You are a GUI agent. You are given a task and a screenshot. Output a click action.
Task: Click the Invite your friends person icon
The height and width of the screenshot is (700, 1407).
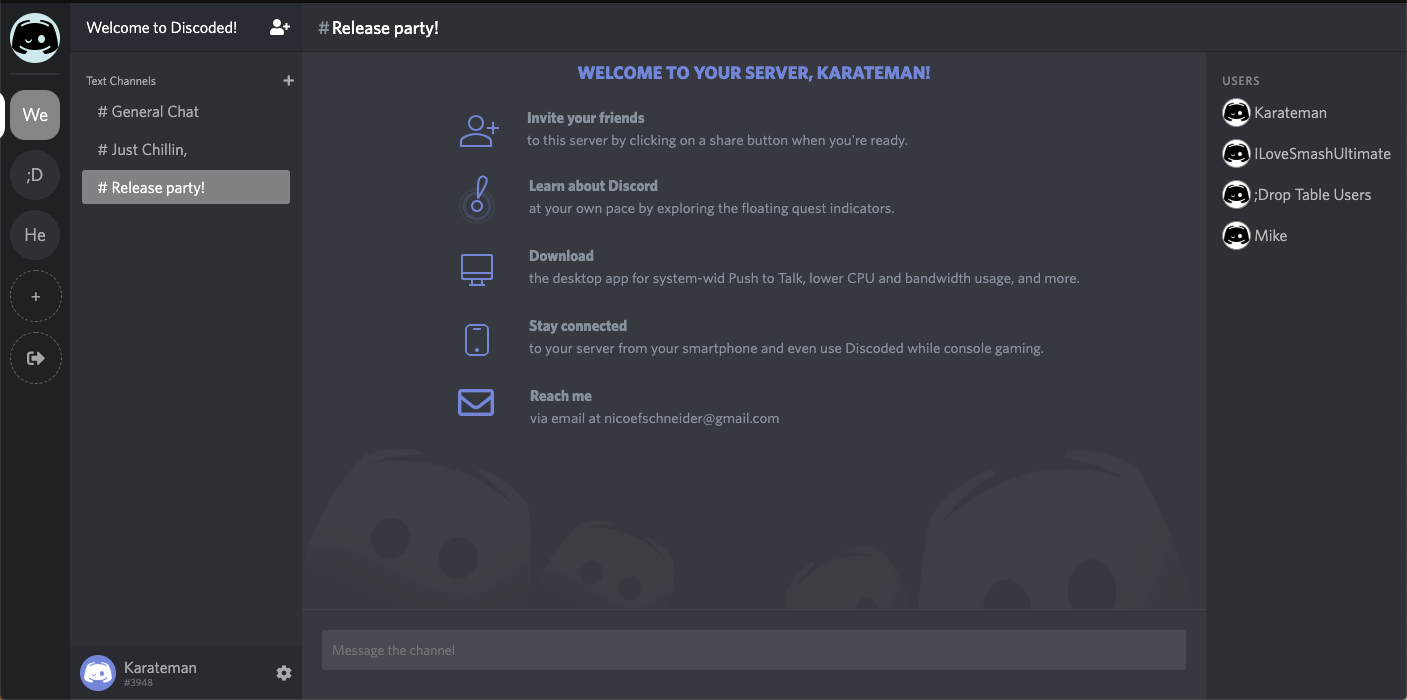tap(478, 130)
